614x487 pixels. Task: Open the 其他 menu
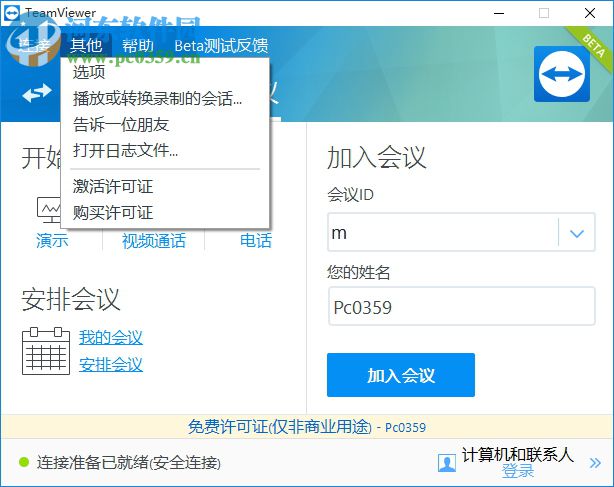[x=86, y=46]
